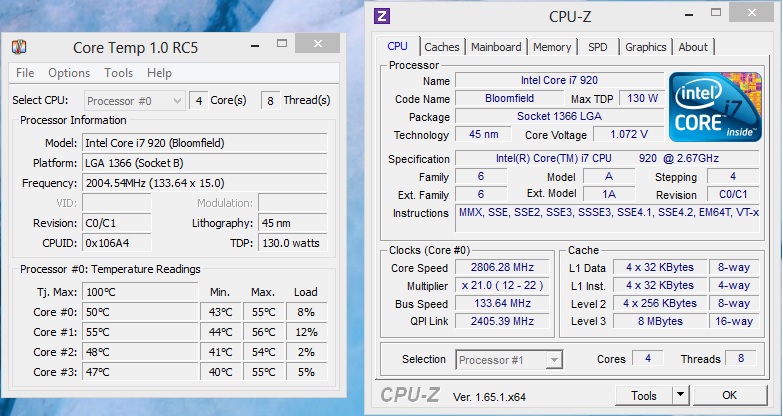Click the empty VID field in Core Temp

[x=117, y=203]
